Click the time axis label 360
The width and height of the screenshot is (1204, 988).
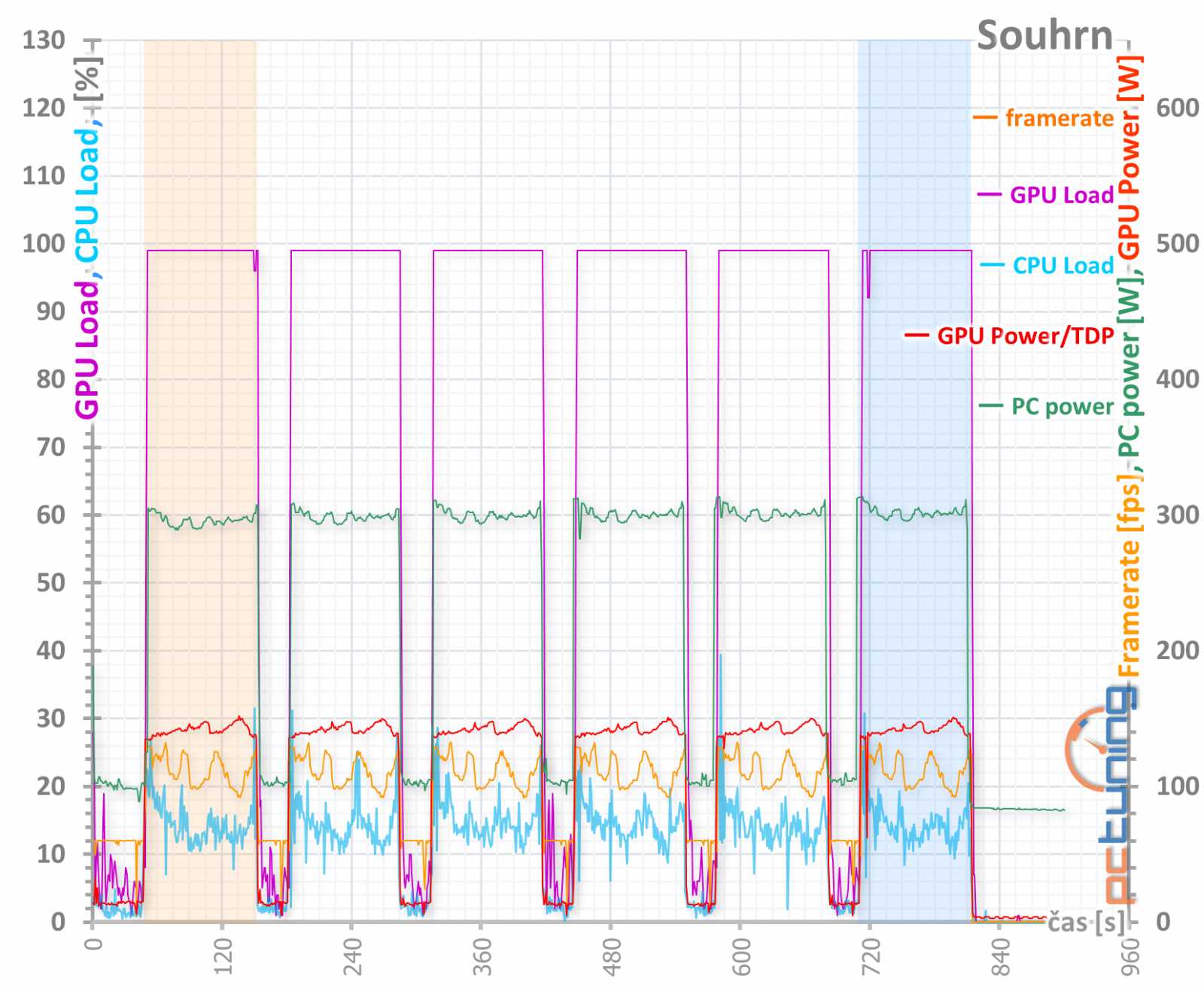482,956
